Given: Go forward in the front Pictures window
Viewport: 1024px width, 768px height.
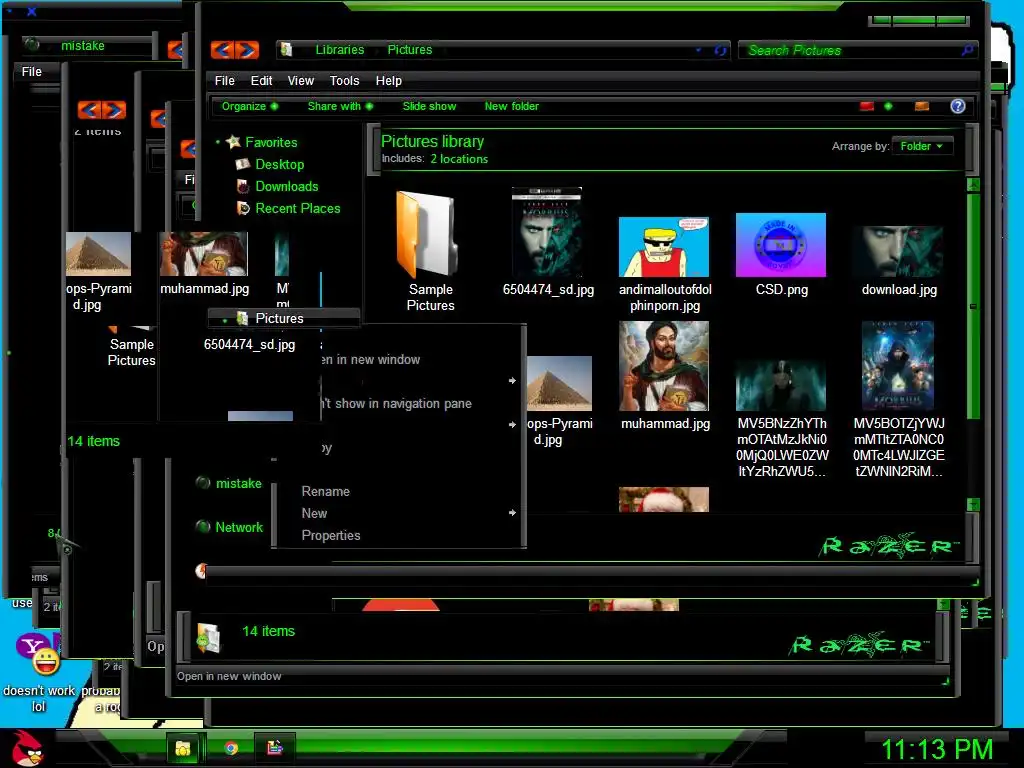Looking at the screenshot, I should [x=248, y=50].
